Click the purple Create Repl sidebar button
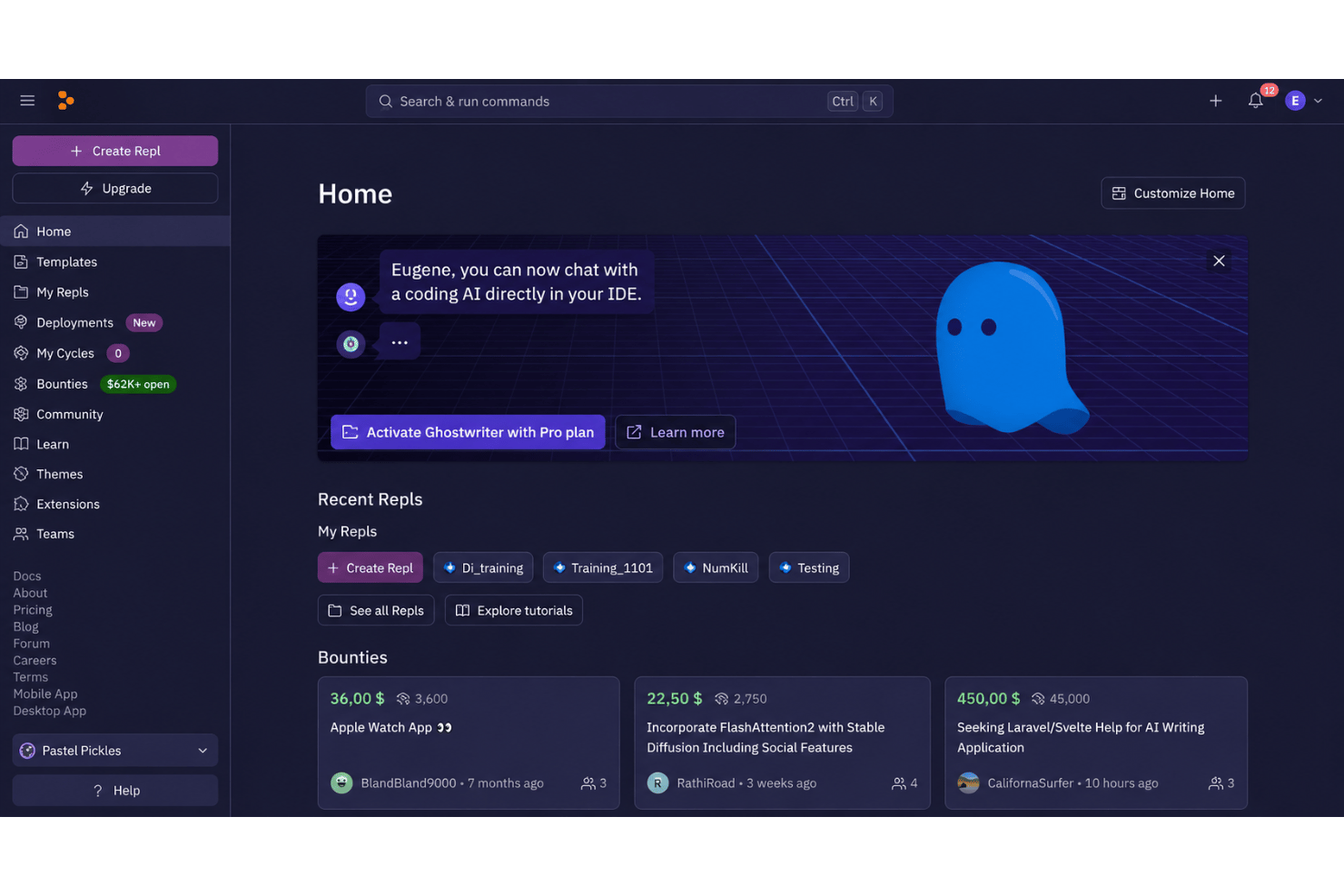The height and width of the screenshot is (896, 1344). [115, 151]
